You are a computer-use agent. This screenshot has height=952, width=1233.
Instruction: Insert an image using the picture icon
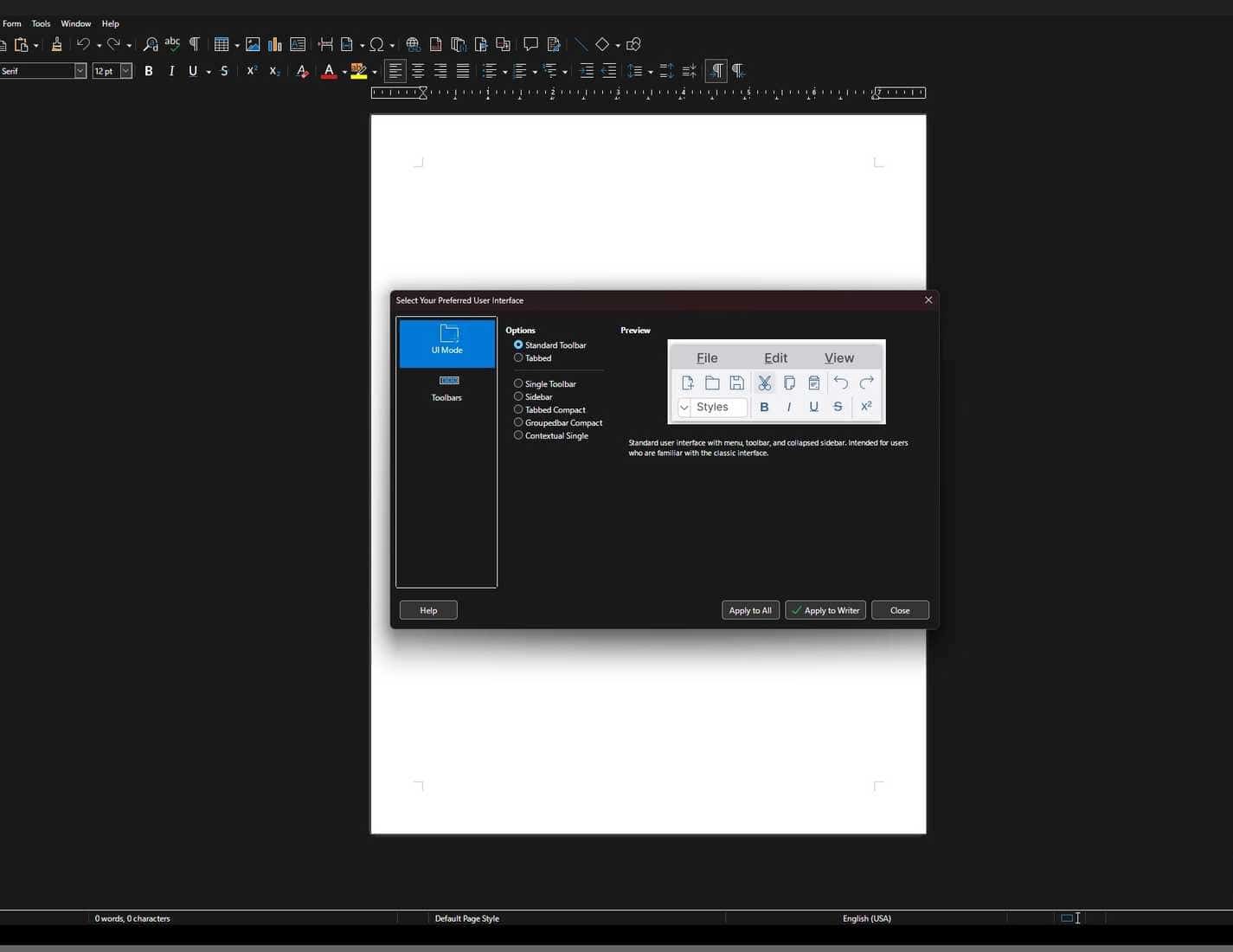coord(253,44)
